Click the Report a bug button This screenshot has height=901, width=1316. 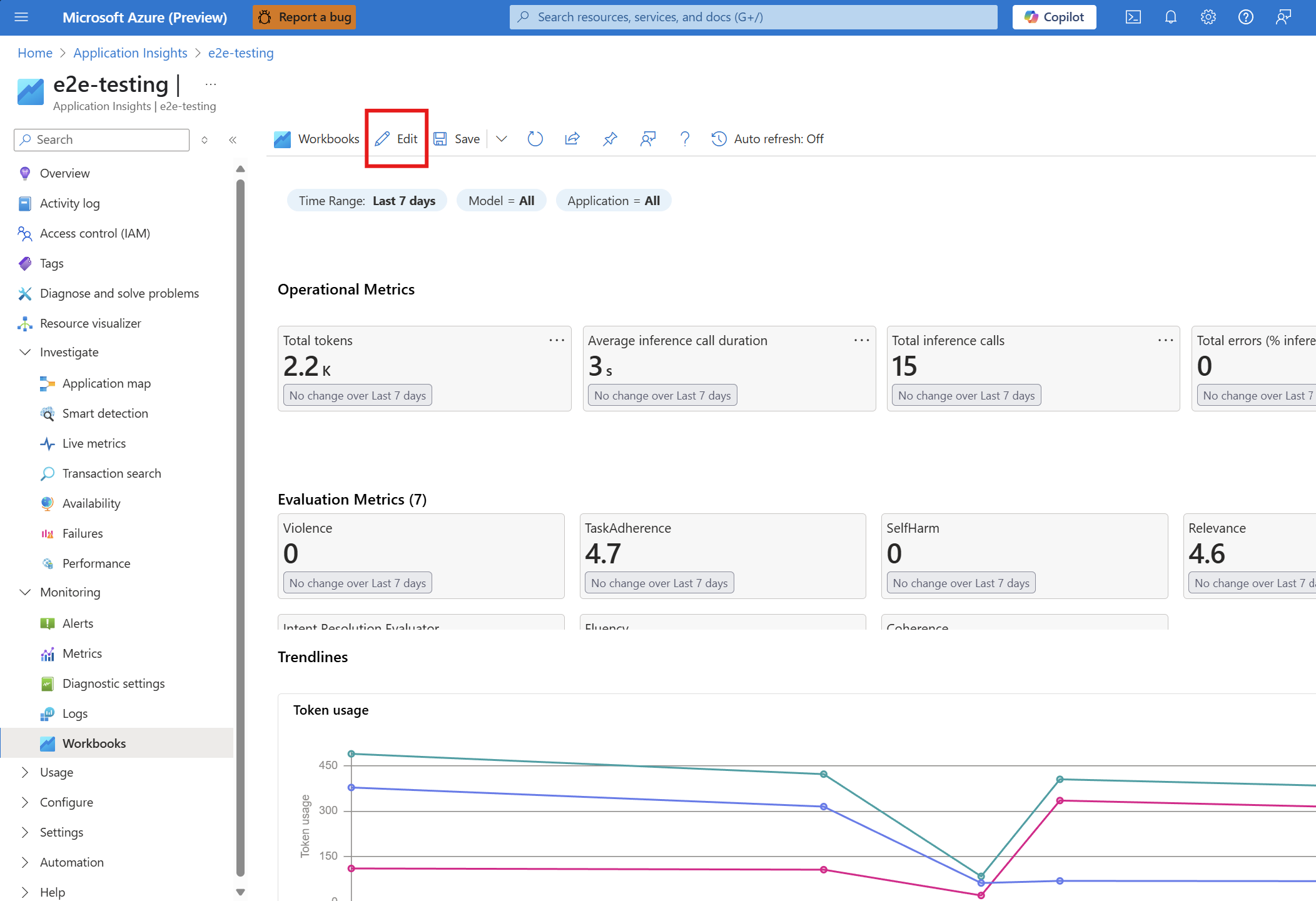click(305, 18)
